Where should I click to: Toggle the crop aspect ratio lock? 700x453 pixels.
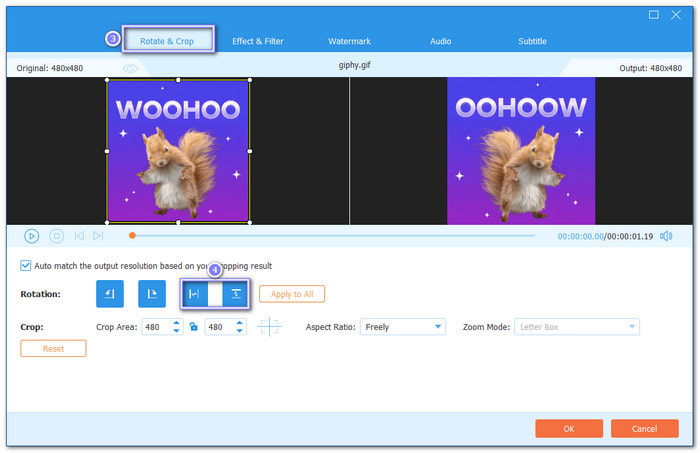coord(194,327)
